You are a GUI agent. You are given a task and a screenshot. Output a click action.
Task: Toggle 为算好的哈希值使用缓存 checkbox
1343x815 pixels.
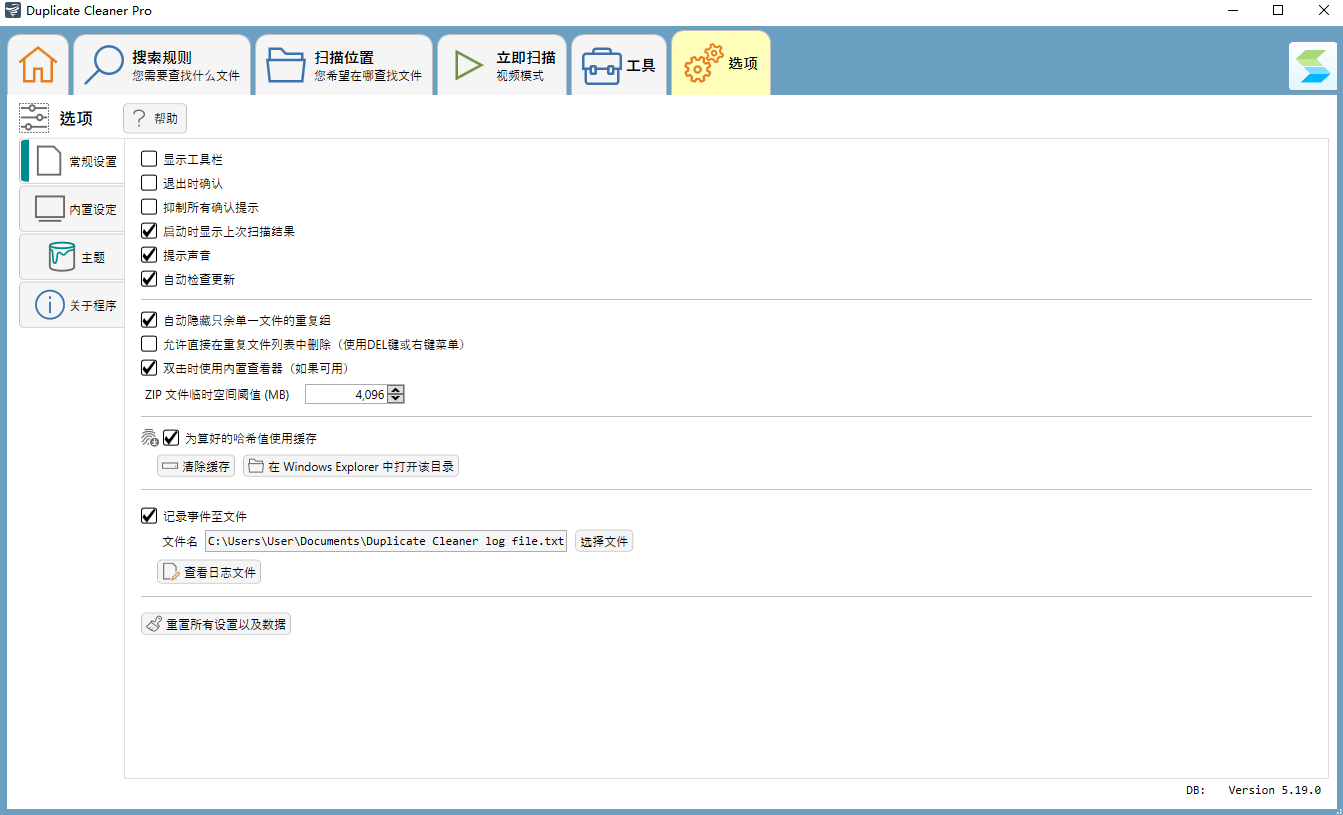[x=171, y=438]
